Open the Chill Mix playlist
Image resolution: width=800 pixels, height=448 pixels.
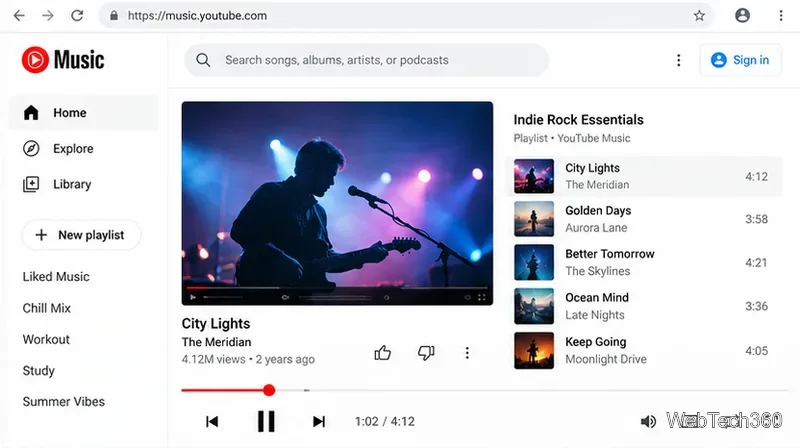pyautogui.click(x=46, y=308)
